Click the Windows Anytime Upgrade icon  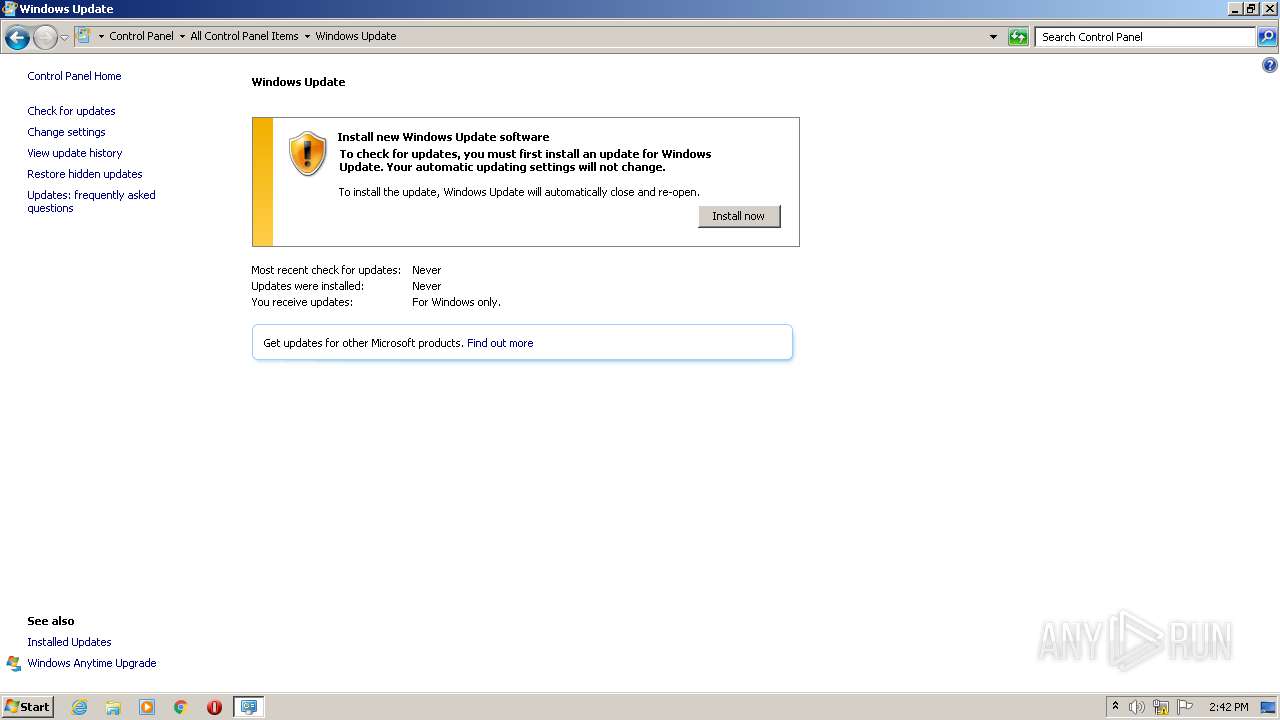point(14,663)
